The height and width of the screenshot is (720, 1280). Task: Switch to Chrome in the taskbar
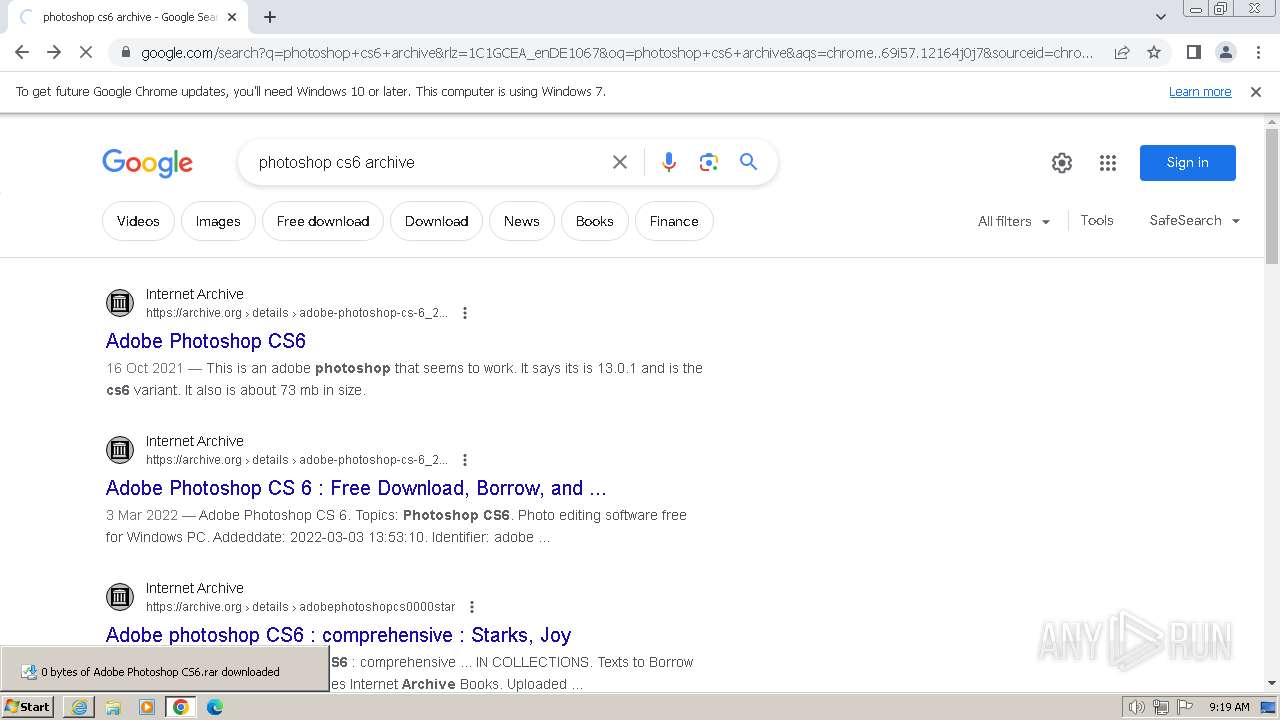click(x=181, y=707)
